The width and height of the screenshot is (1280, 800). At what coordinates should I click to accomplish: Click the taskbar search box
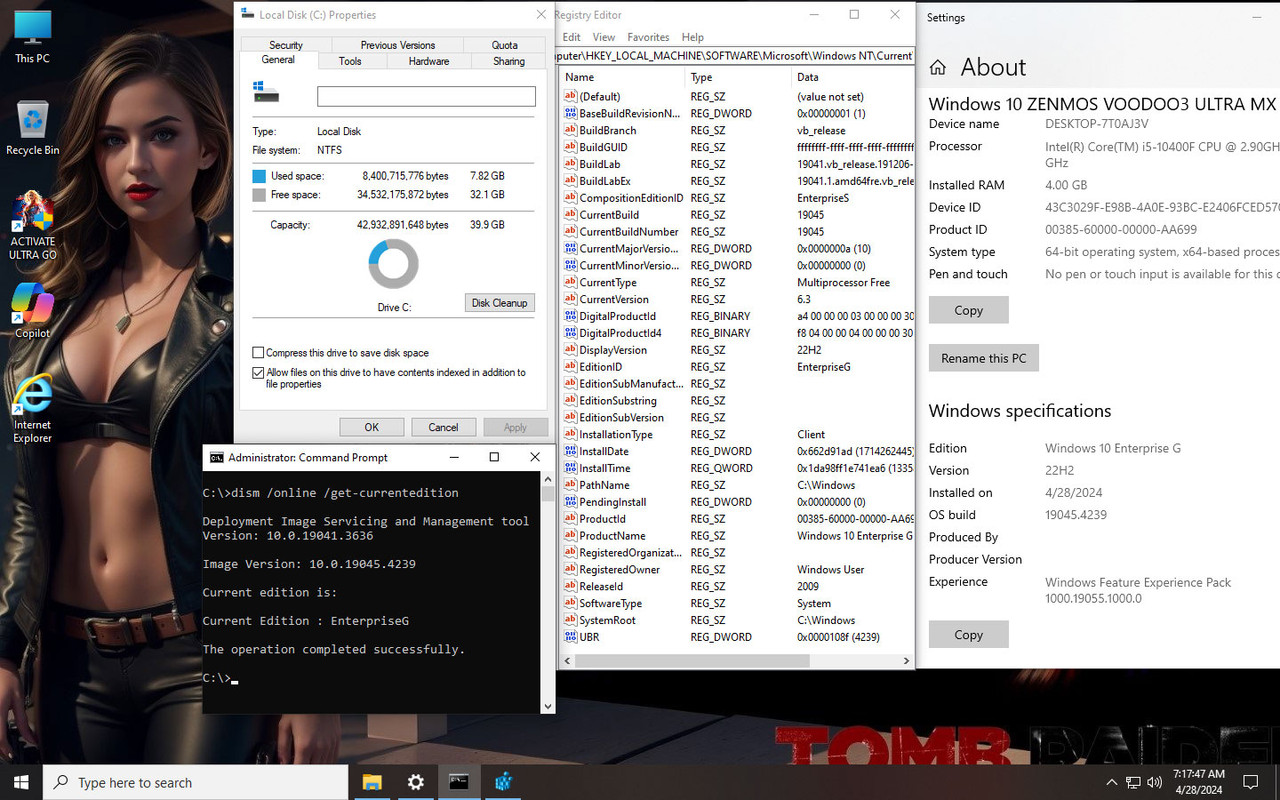(196, 782)
